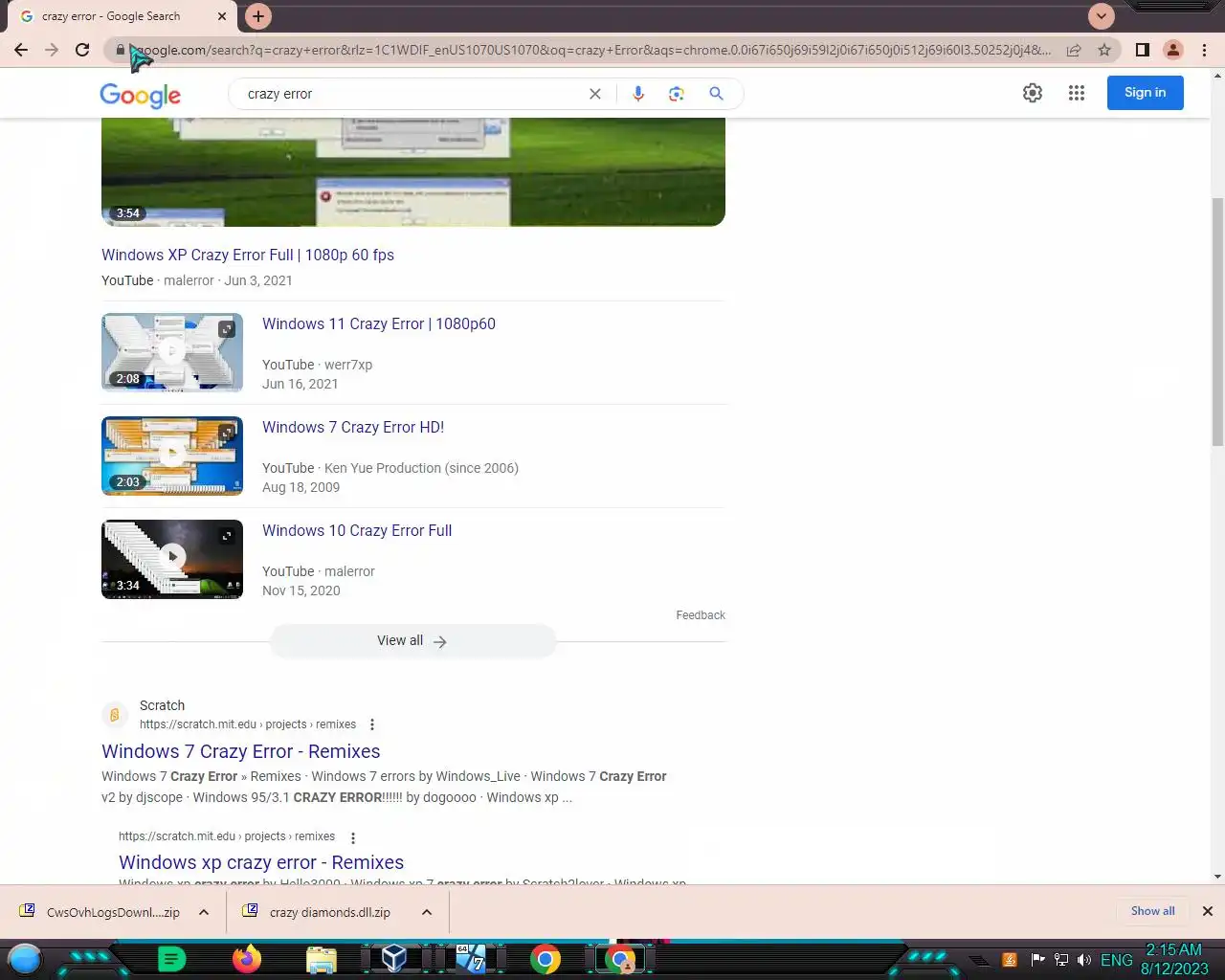Open the Scratch site favicon

click(114, 715)
